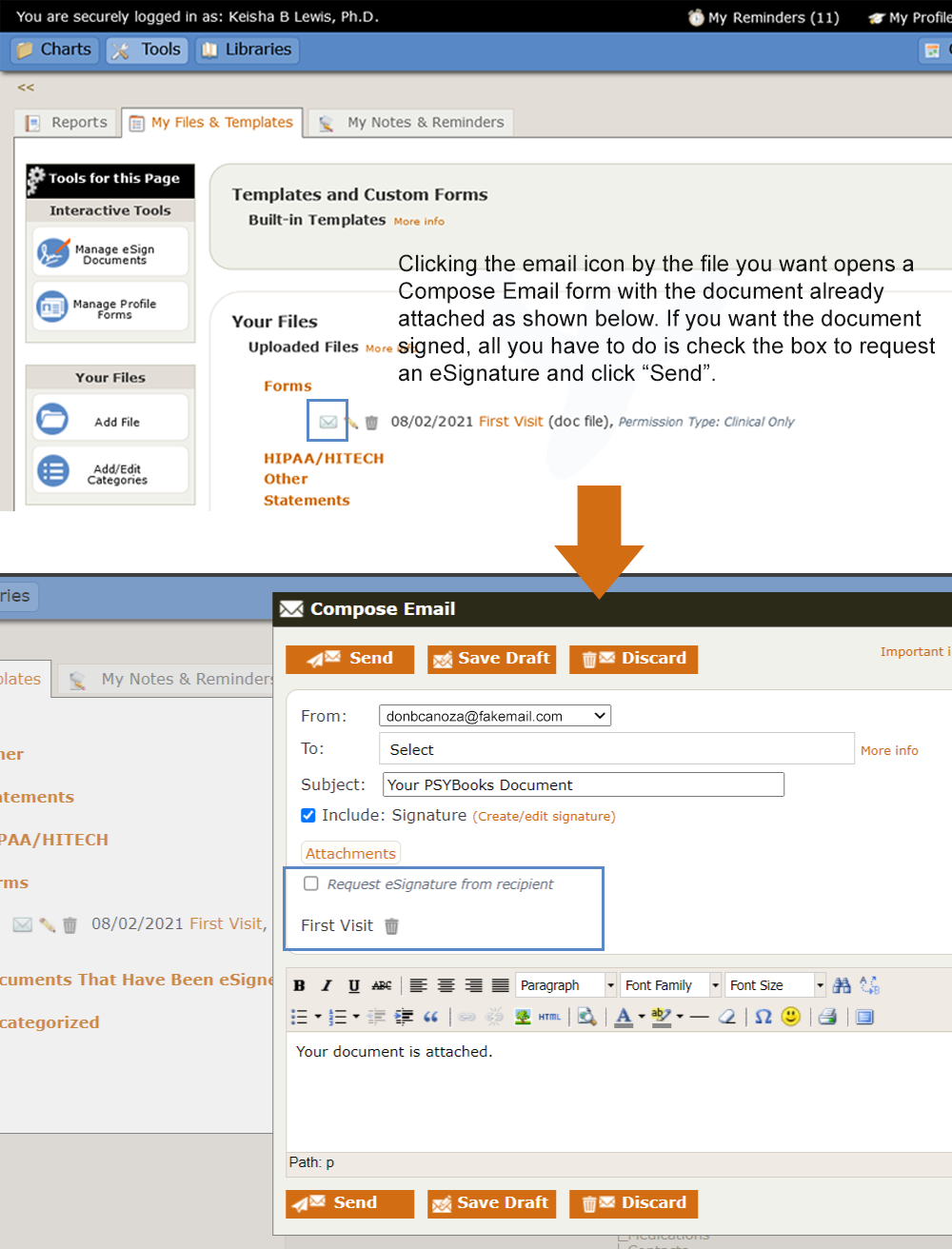This screenshot has width=952, height=1249.
Task: Switch to the Reports tab
Action: click(67, 123)
